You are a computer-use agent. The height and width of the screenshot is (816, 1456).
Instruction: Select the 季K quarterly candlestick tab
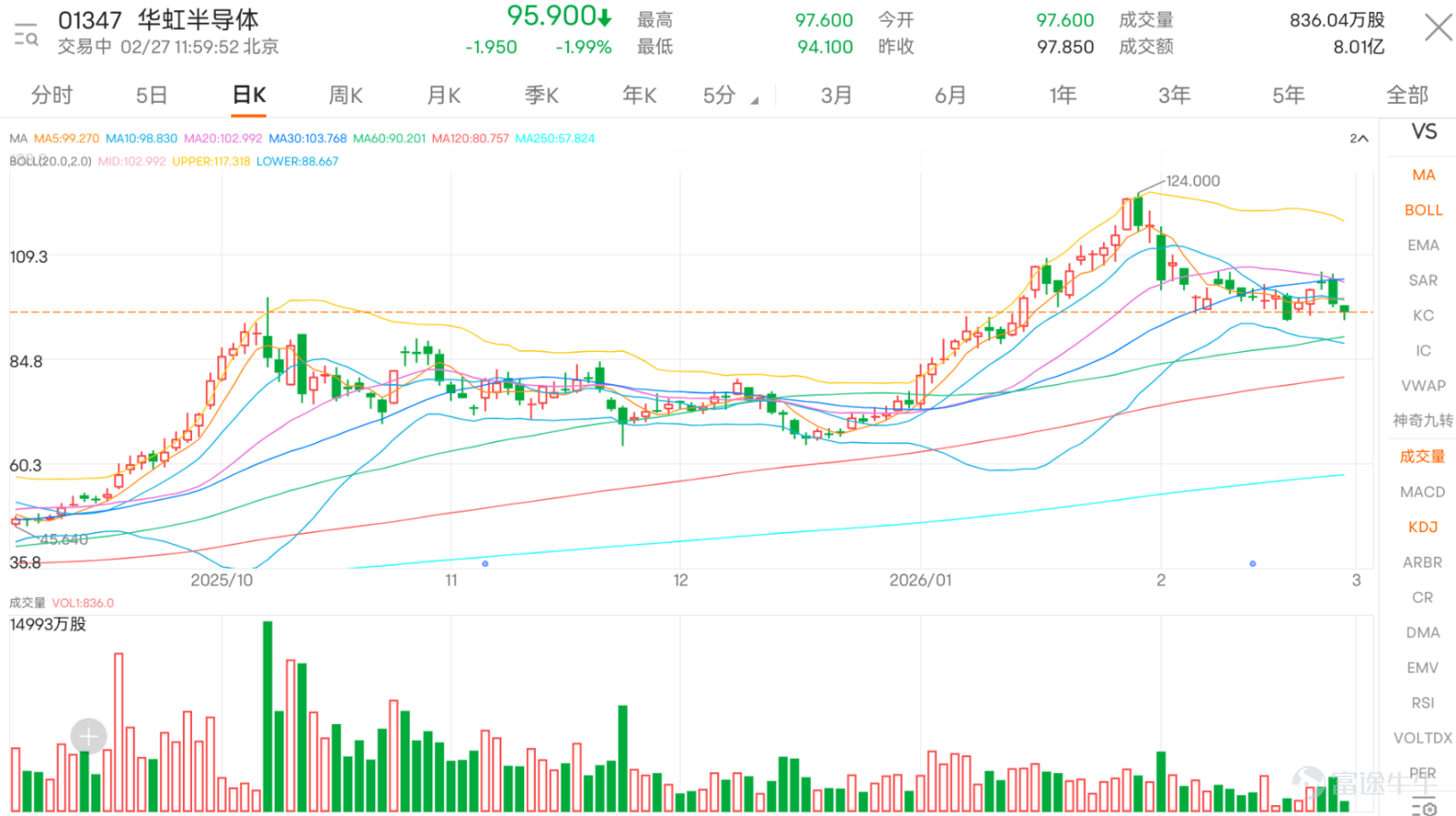(541, 95)
